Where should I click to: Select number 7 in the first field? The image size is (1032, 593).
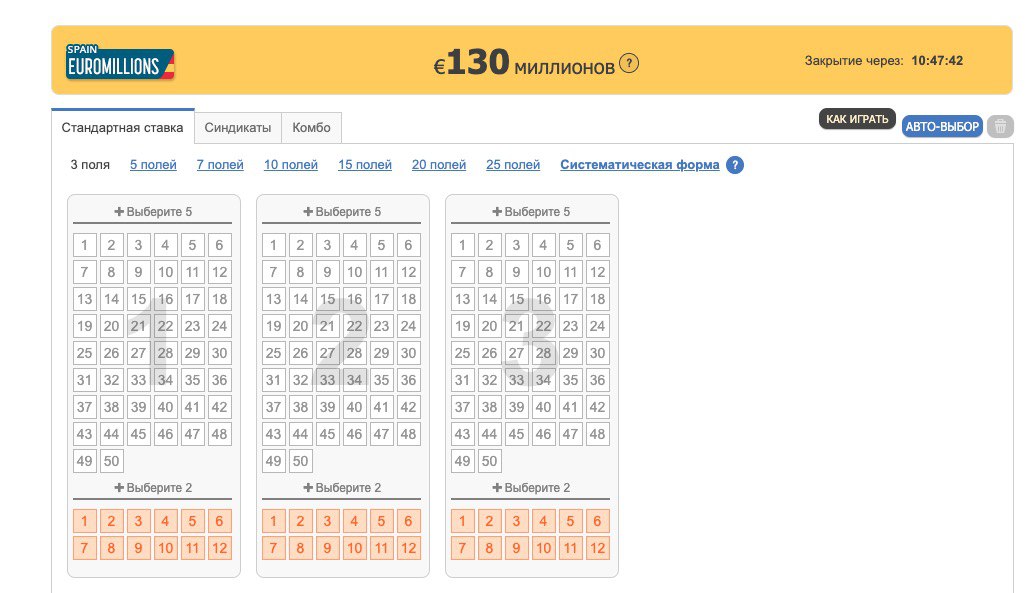coord(84,272)
